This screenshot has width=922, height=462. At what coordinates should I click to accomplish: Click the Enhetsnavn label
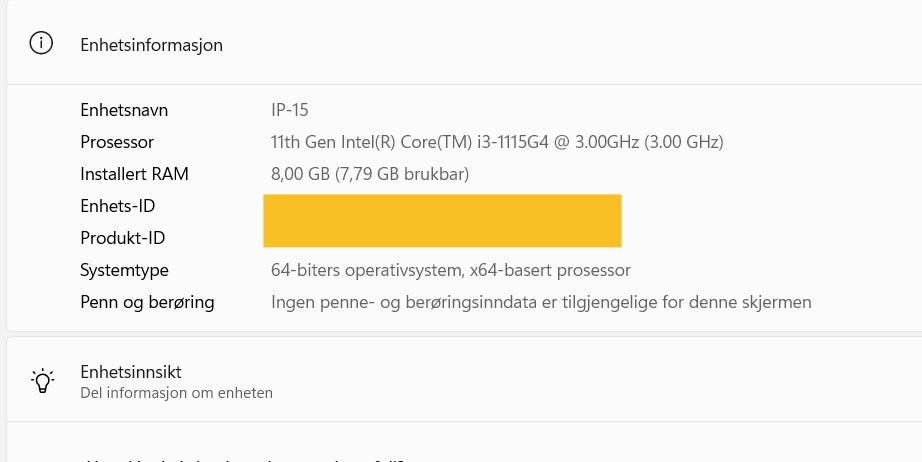pyautogui.click(x=124, y=110)
